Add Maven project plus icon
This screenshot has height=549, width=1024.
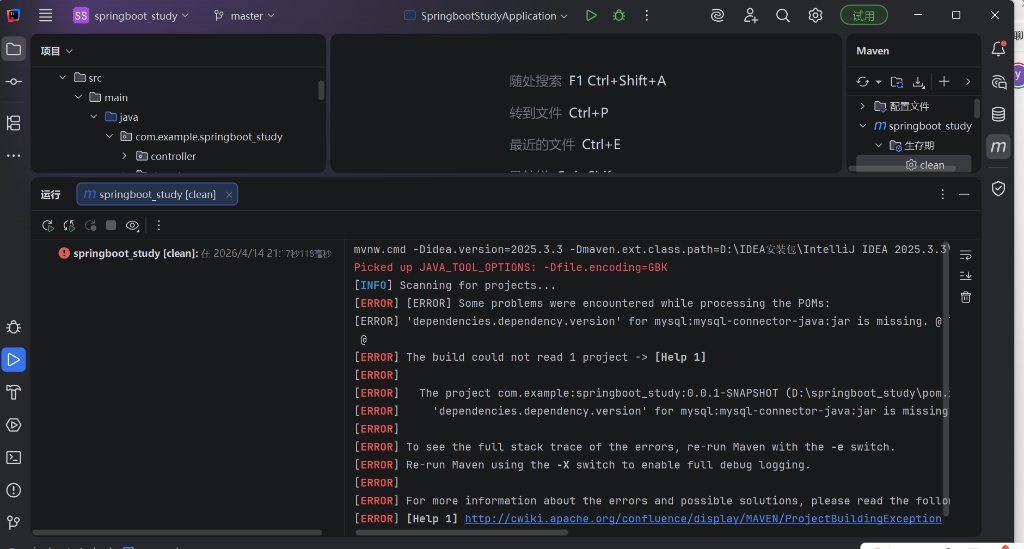(x=944, y=82)
